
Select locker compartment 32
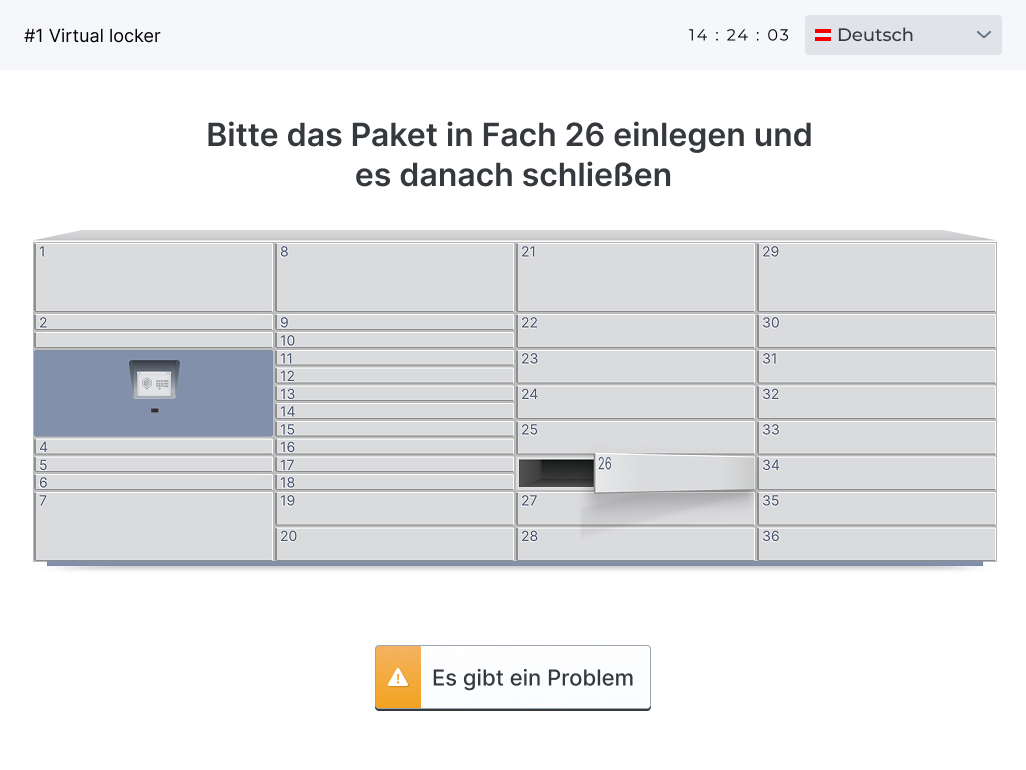point(877,402)
